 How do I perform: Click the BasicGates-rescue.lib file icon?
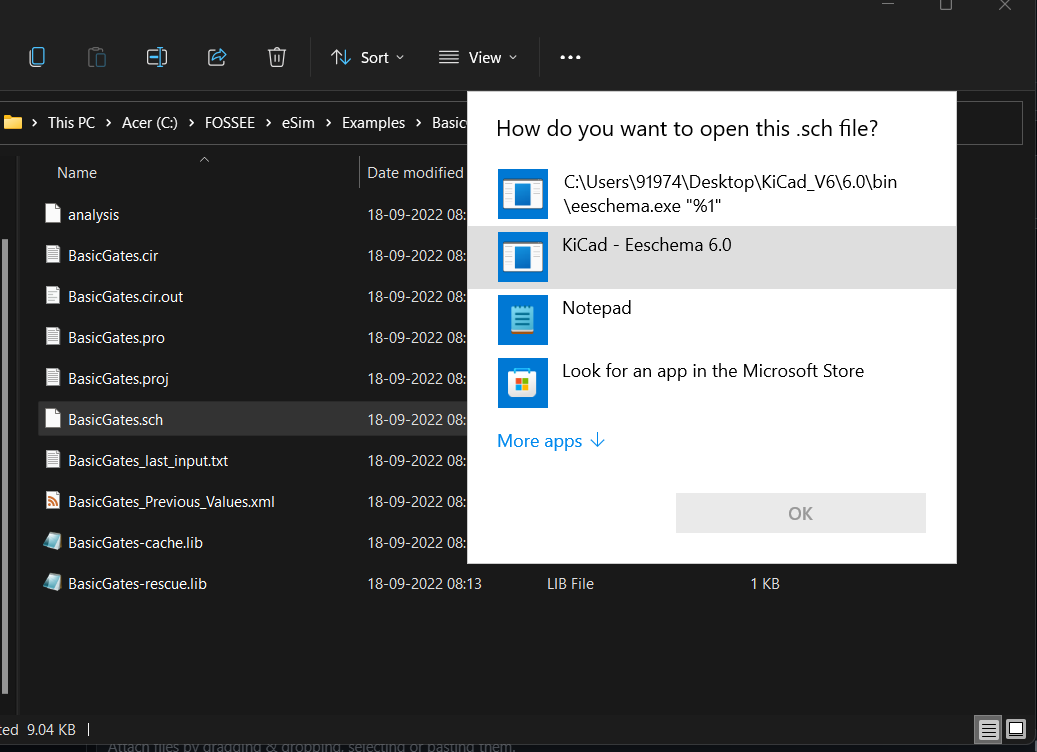point(52,583)
